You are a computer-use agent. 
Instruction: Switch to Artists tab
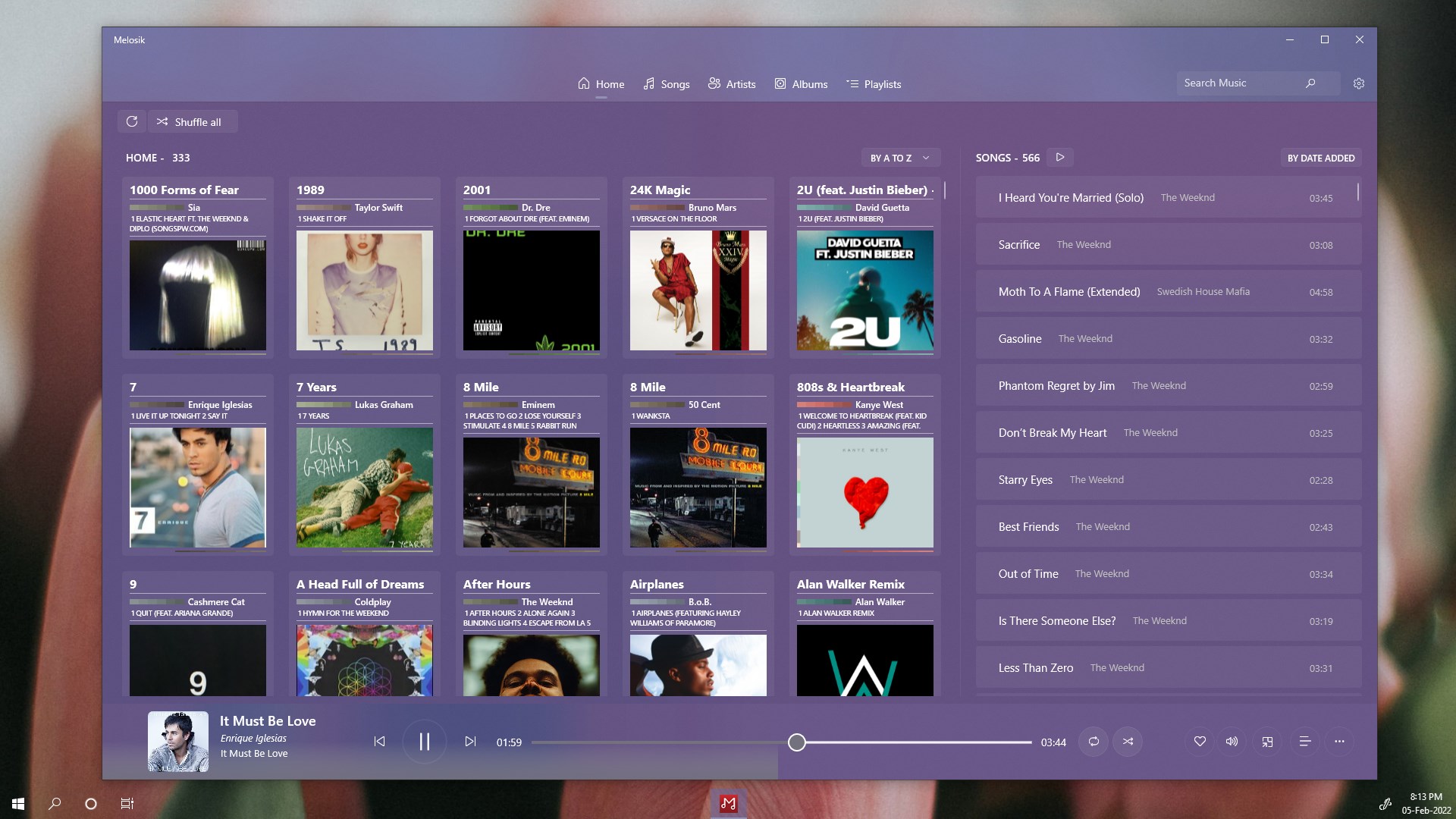pos(732,84)
